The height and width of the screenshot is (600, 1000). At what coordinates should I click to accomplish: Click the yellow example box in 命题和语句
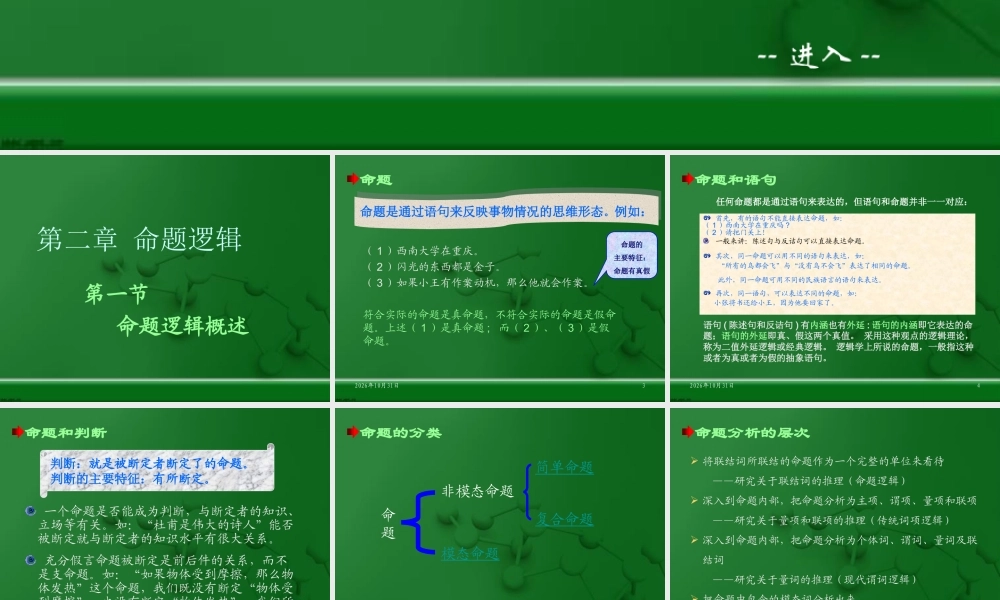pos(837,263)
